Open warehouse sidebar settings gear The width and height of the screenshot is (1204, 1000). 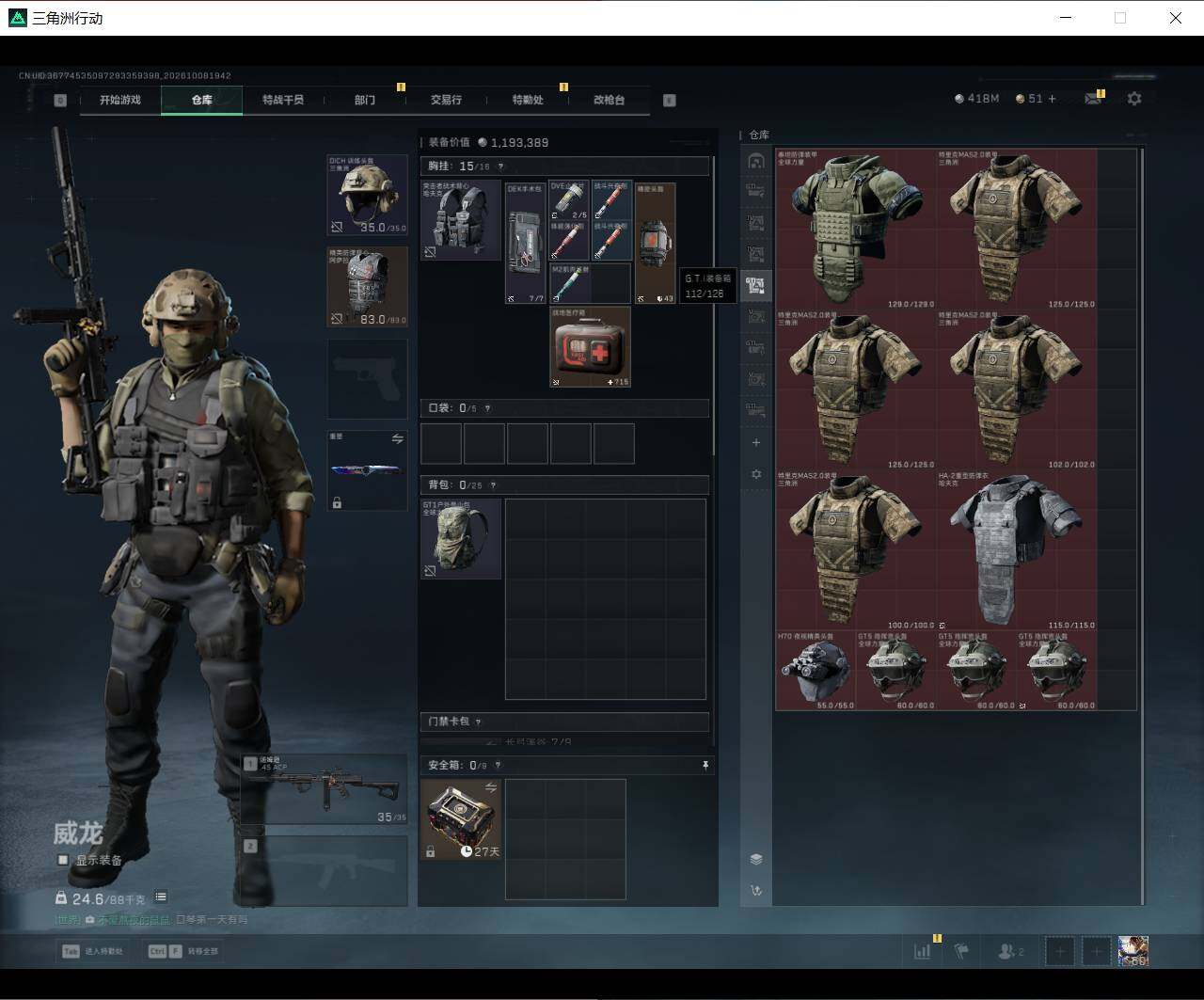pos(756,474)
